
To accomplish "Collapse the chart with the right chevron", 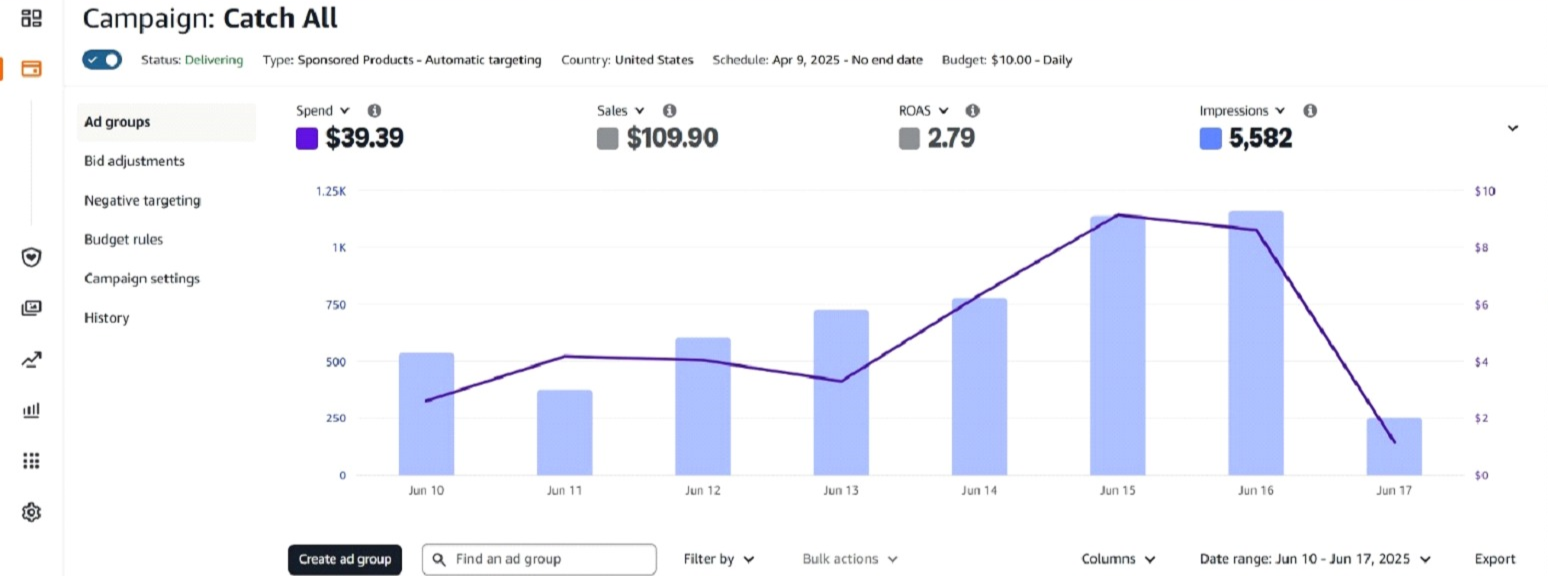I will click(1512, 128).
